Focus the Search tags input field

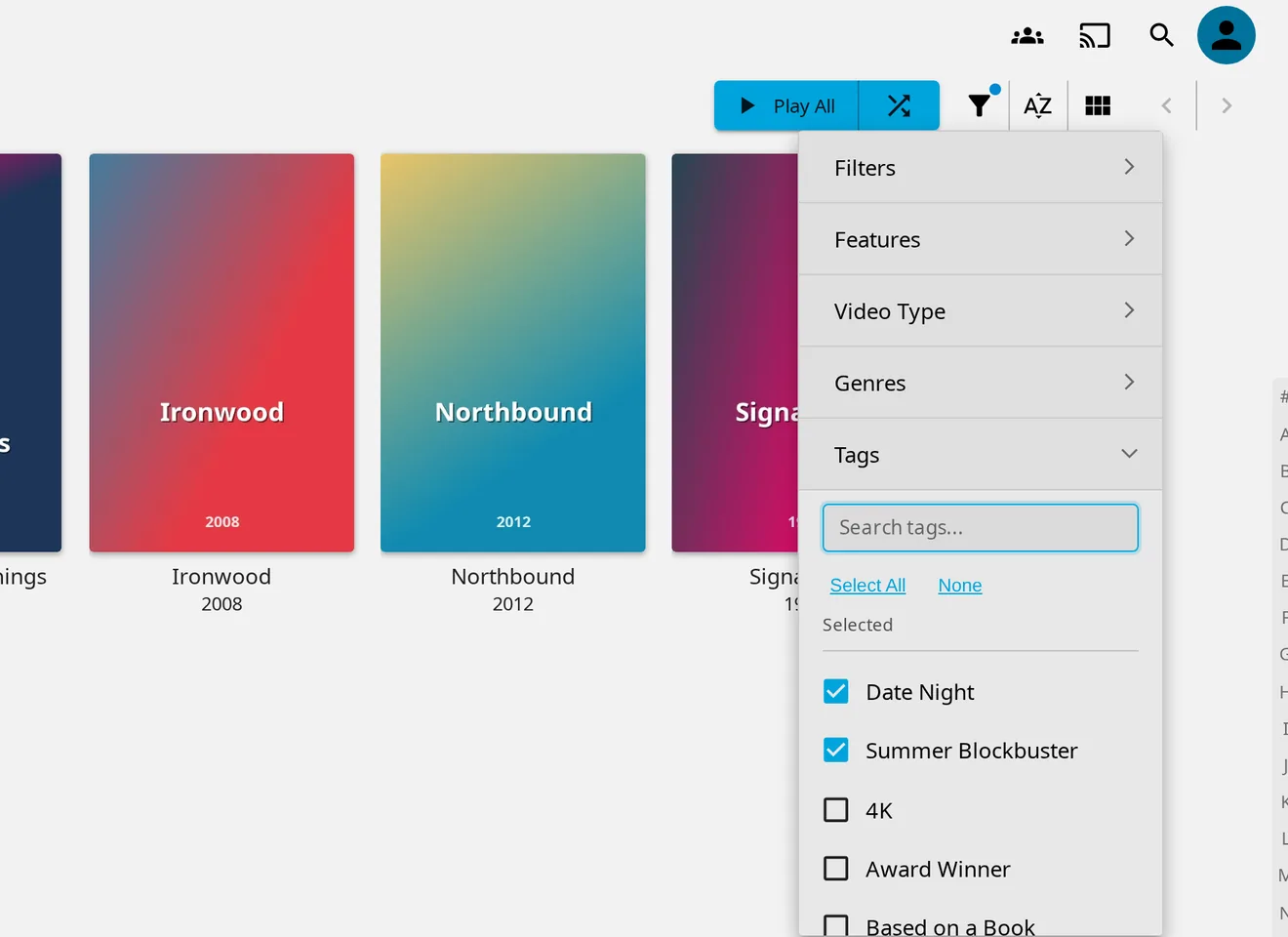coord(981,528)
